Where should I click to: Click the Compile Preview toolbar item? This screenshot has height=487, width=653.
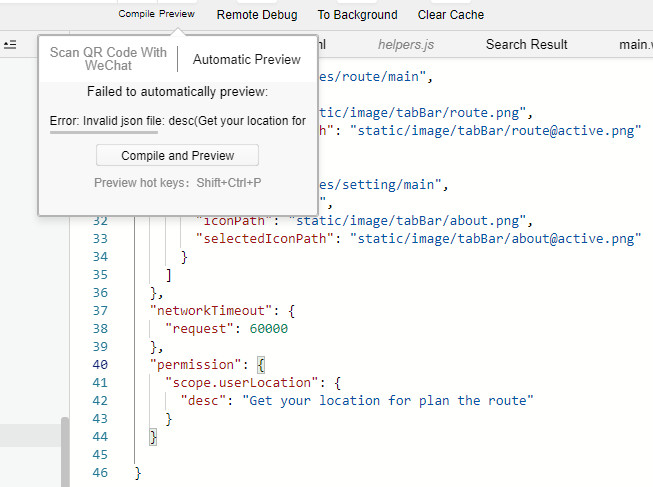click(x=156, y=15)
